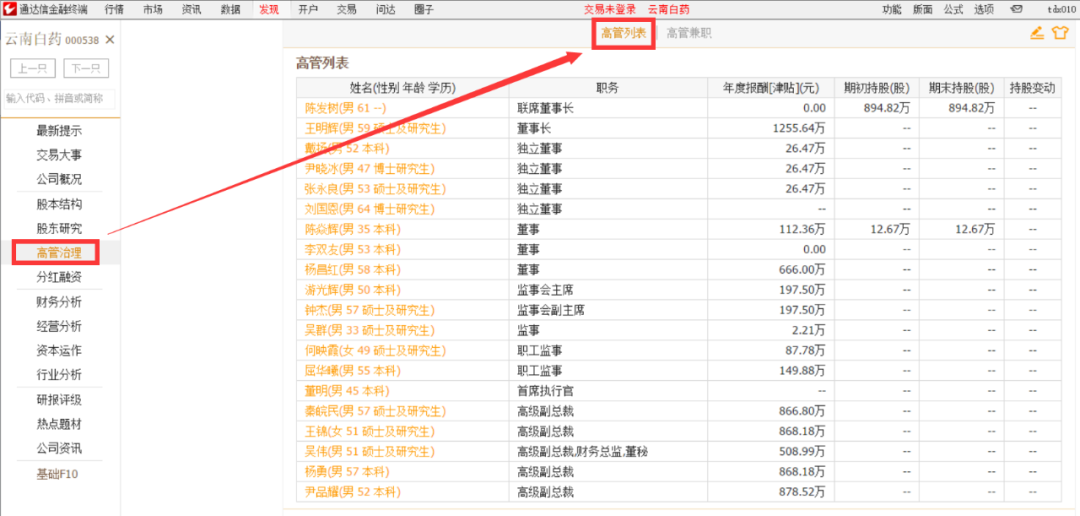1080x516 pixels.
Task: Open 研报评级 in sidebar
Action: (x=59, y=400)
